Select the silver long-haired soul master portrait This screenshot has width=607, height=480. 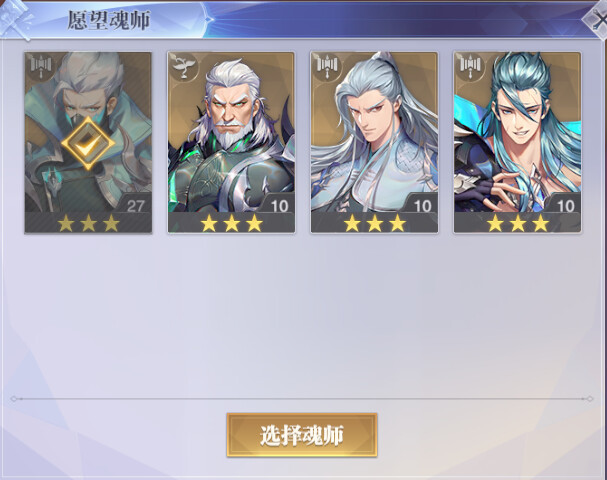tap(374, 142)
